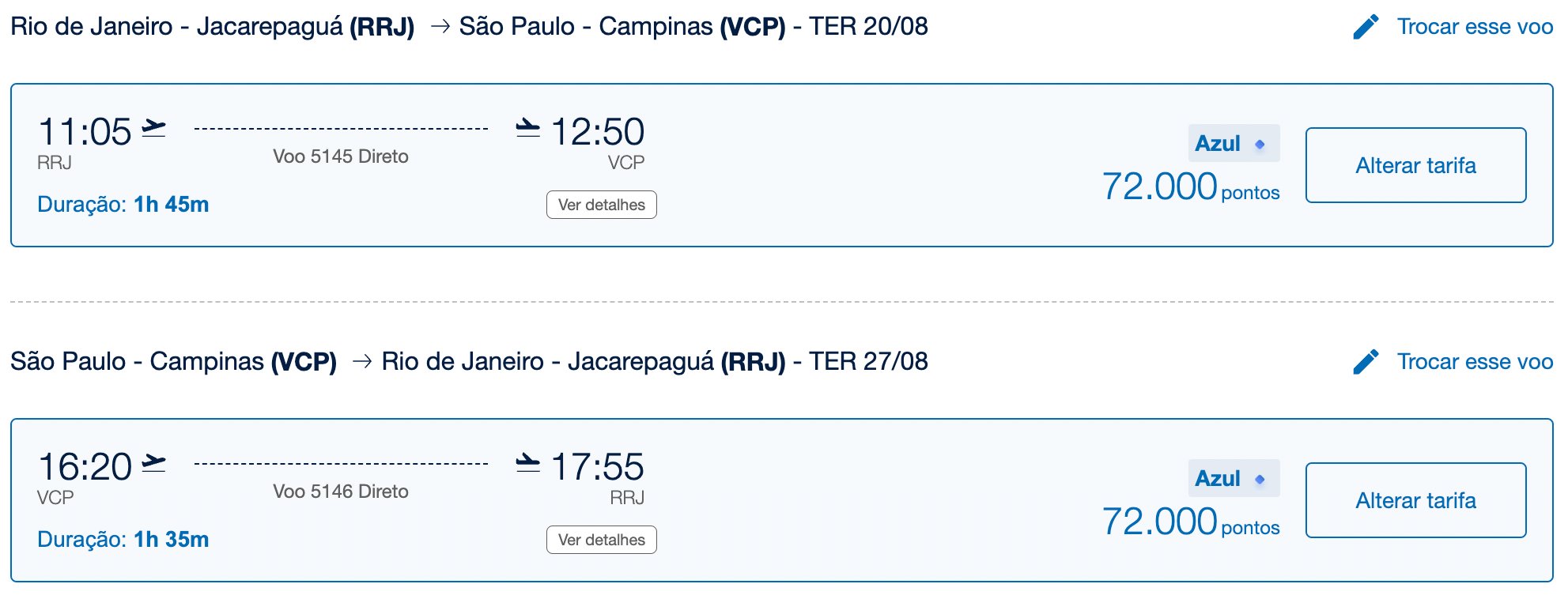Select the 72.000 pontos price on outbound
1568x599 pixels.
[1191, 187]
